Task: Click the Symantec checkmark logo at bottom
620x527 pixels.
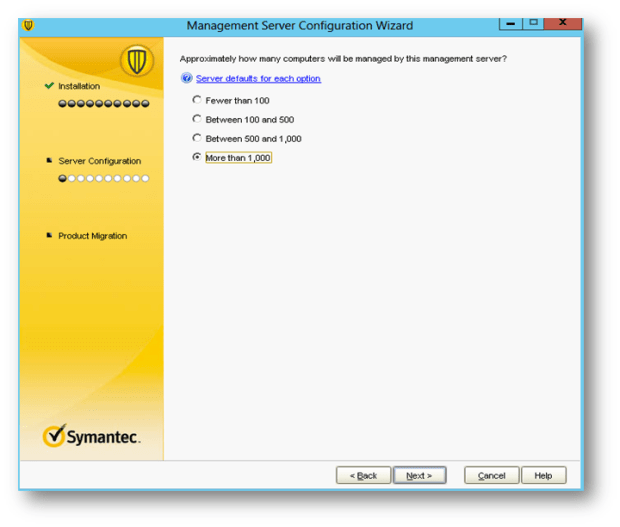Action: [57, 436]
